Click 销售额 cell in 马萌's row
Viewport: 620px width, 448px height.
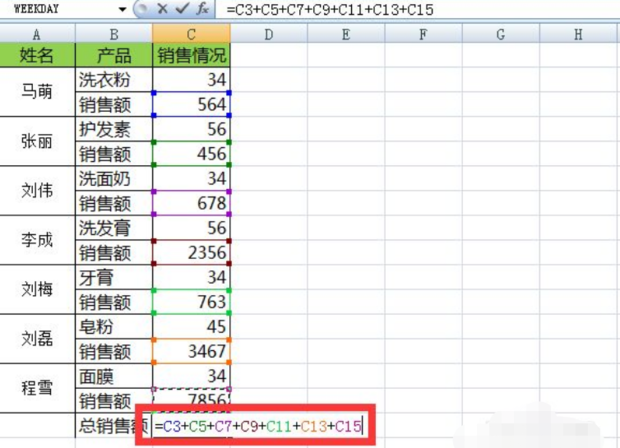point(114,104)
